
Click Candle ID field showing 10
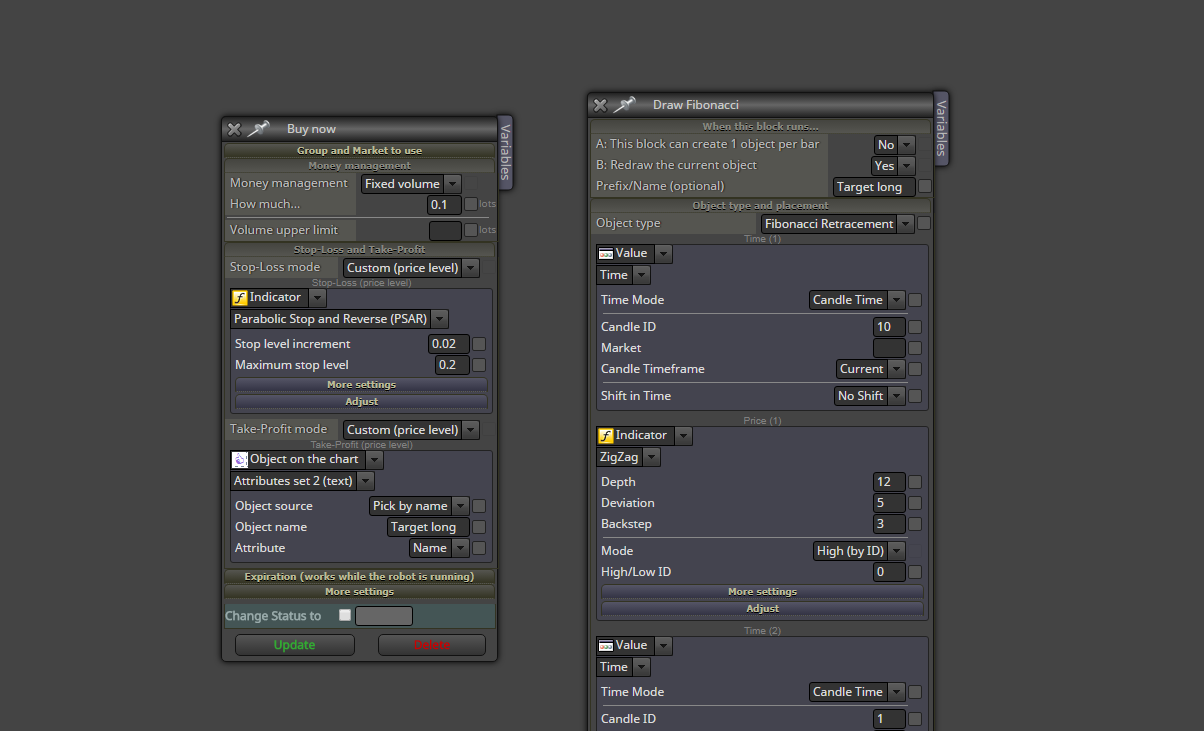[889, 327]
